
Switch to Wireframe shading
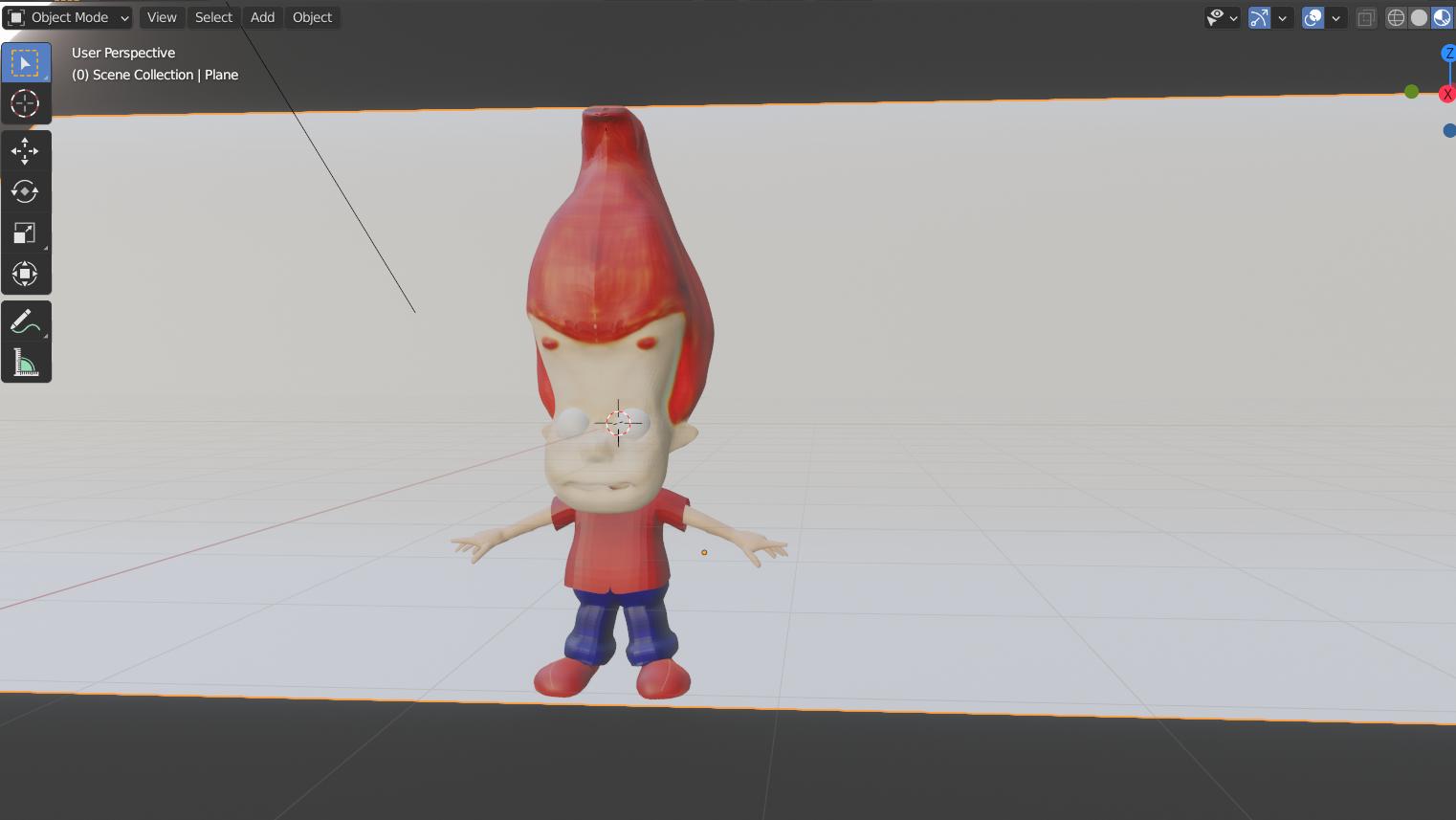coord(1396,17)
